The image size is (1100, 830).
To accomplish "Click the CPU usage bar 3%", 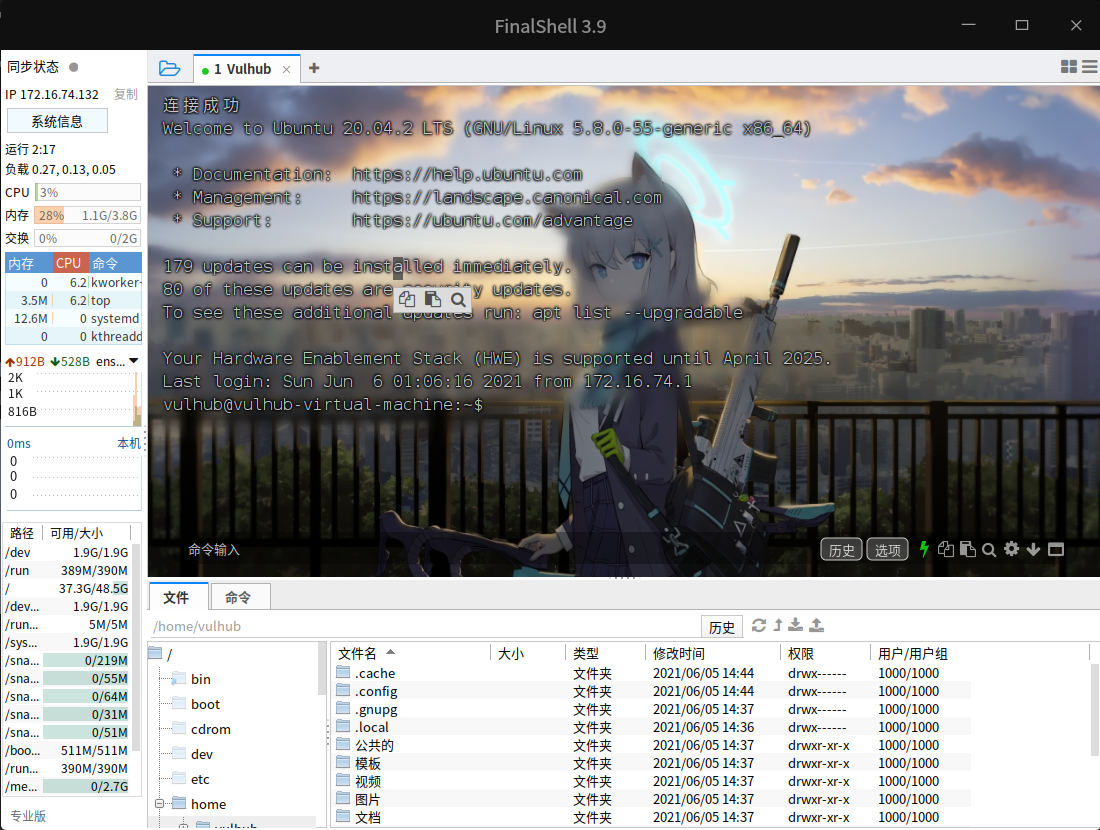I will pos(88,192).
